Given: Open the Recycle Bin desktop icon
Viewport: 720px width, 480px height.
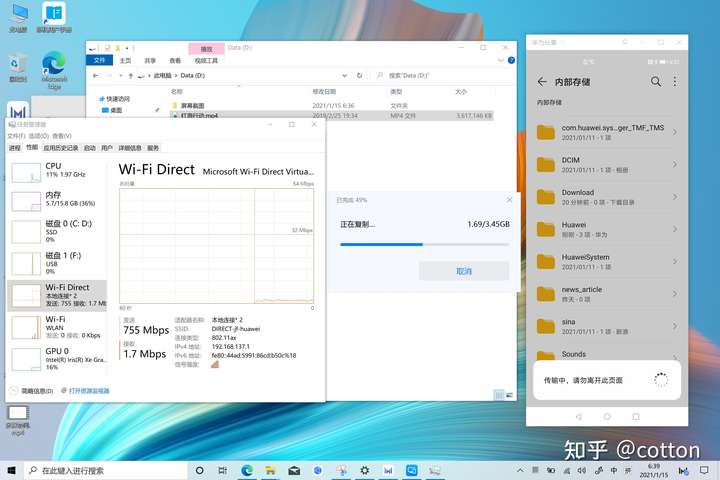Looking at the screenshot, I should (x=17, y=68).
